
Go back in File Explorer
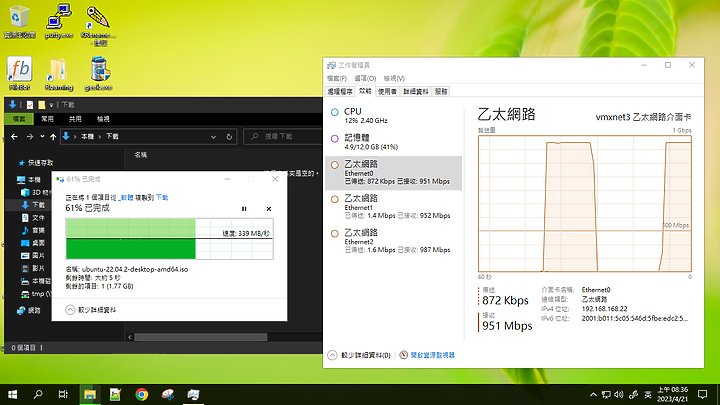[x=14, y=137]
